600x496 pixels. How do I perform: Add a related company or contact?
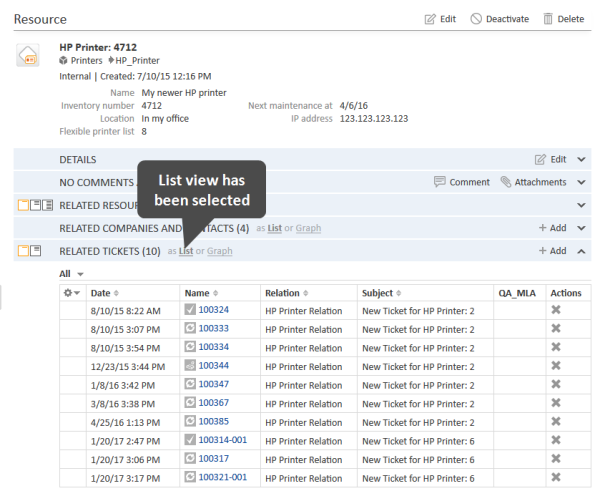553,228
